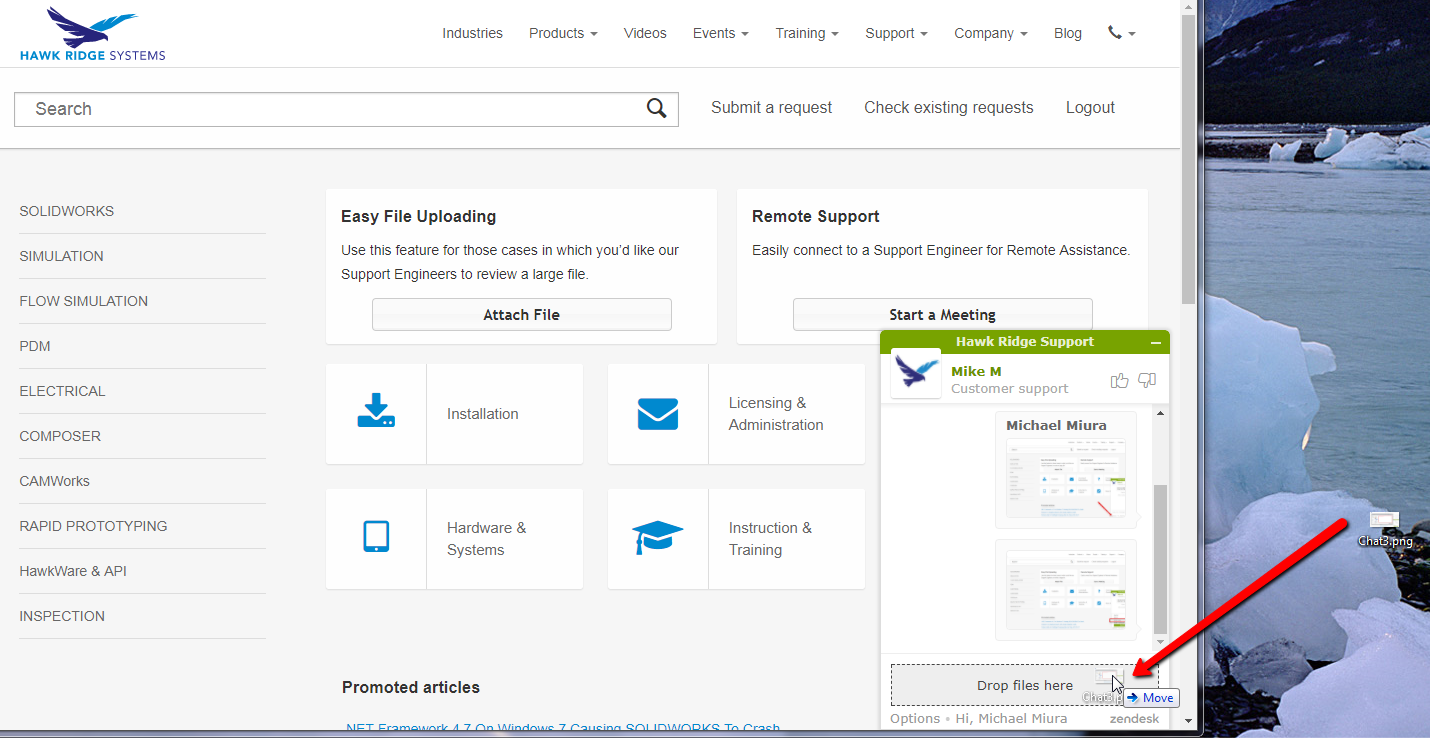Screen dimensions: 1430x738
Task: Open Company dropdown menu
Action: 990,33
